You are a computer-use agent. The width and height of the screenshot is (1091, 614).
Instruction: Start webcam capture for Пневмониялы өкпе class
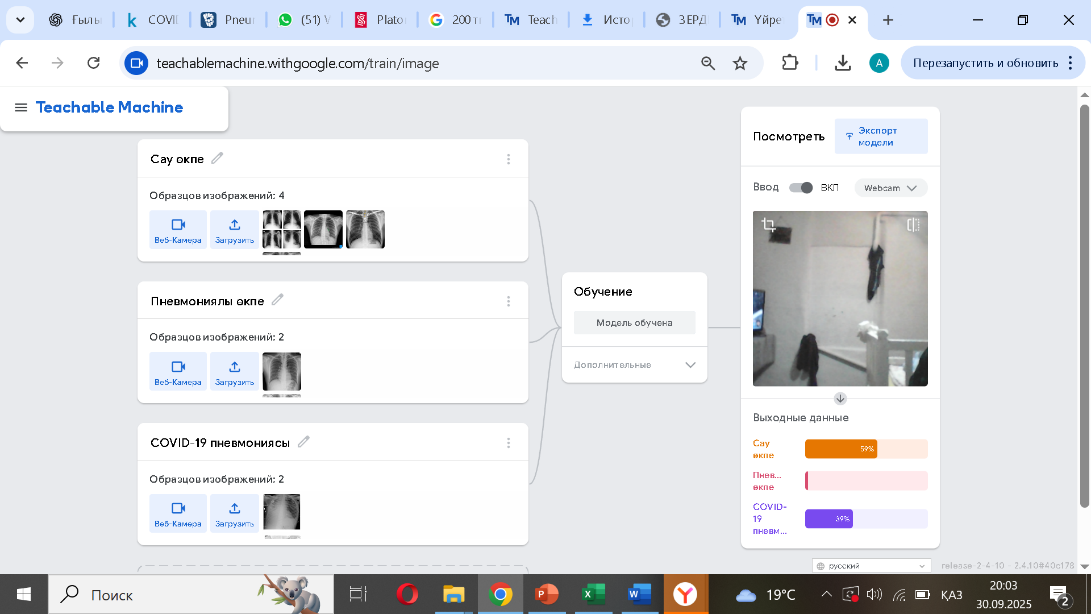[178, 371]
